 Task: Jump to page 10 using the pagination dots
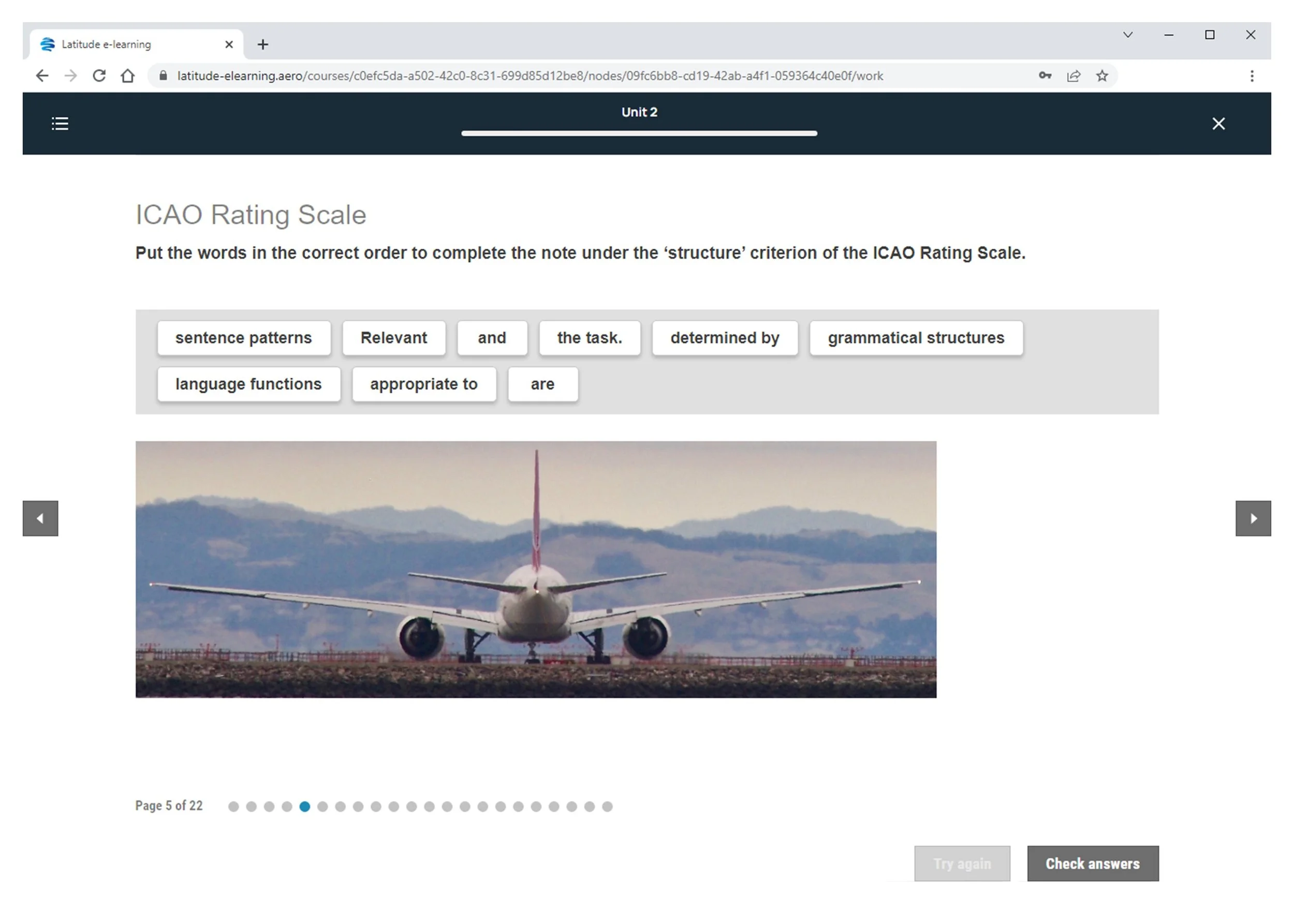point(395,806)
